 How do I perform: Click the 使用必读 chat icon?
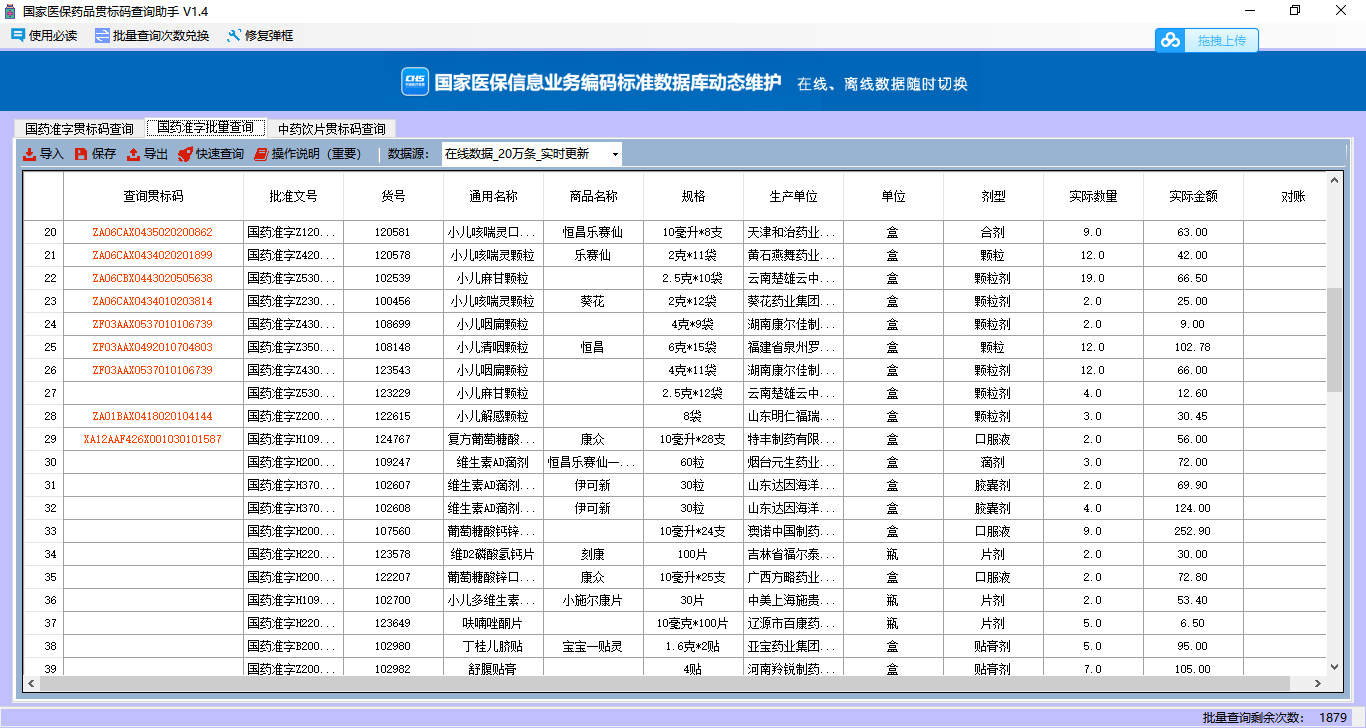(18, 35)
